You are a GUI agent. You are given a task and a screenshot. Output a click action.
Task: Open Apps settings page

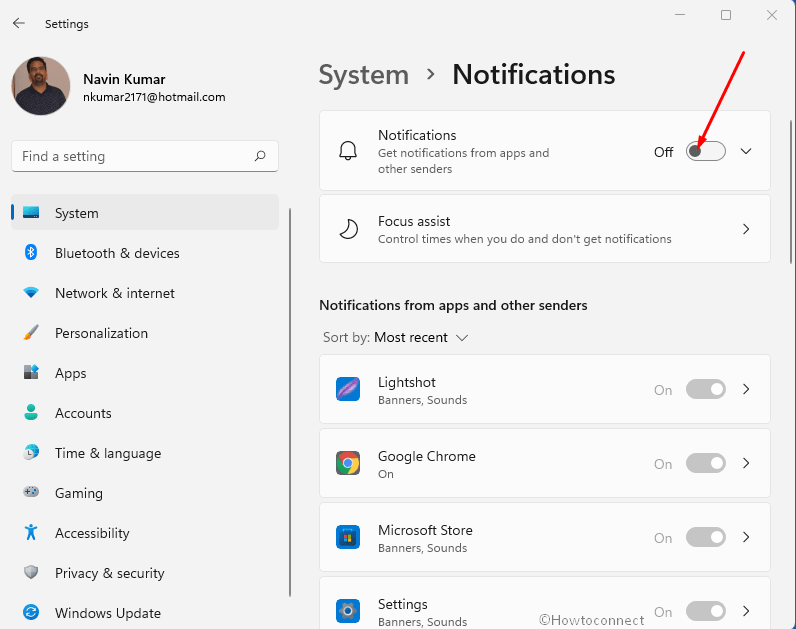click(145, 373)
